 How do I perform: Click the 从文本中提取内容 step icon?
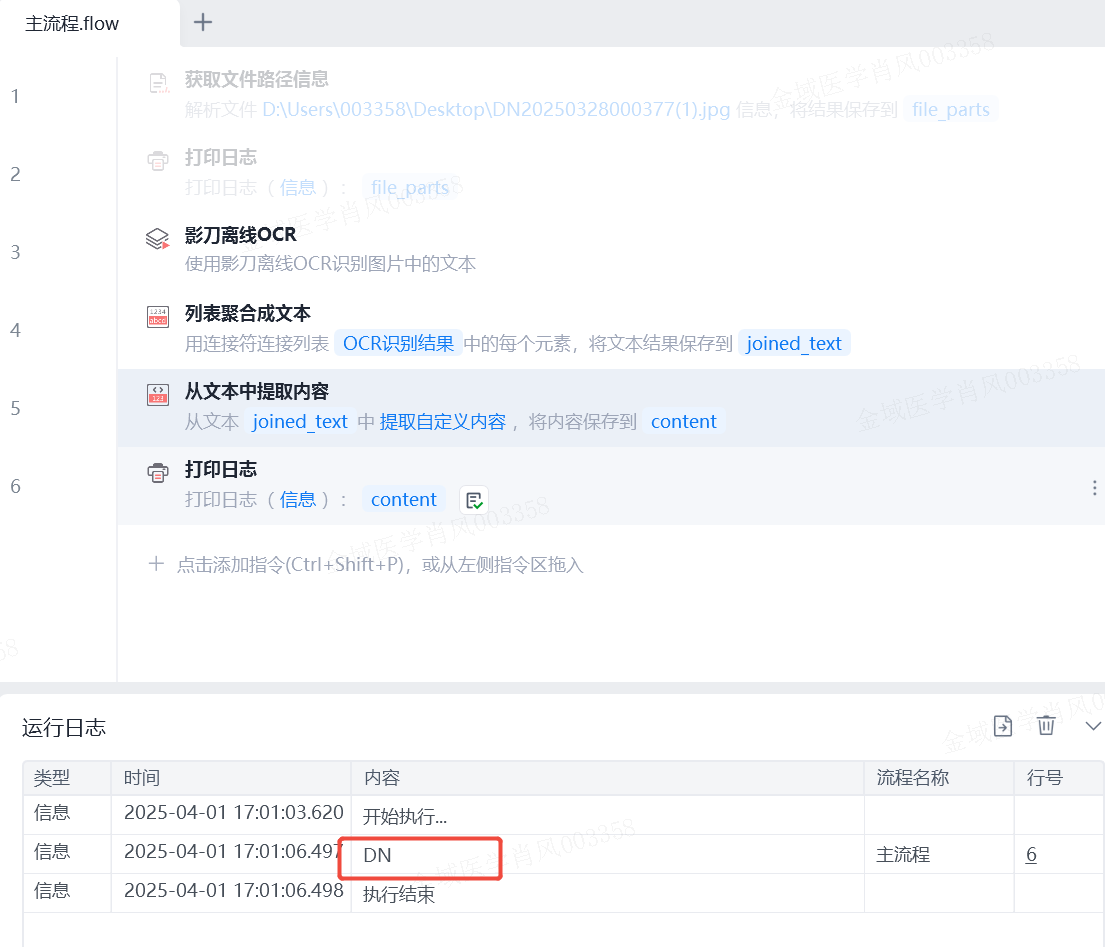(158, 395)
